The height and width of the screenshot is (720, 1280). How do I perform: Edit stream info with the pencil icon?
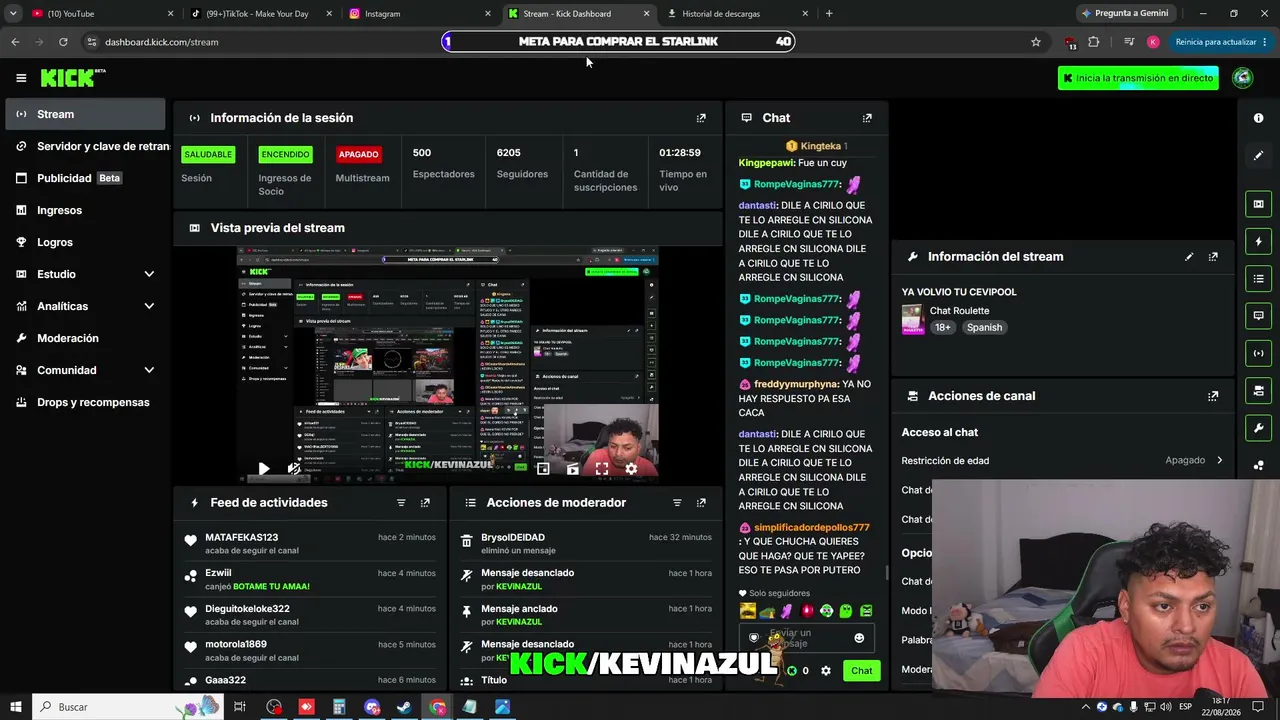point(1189,257)
